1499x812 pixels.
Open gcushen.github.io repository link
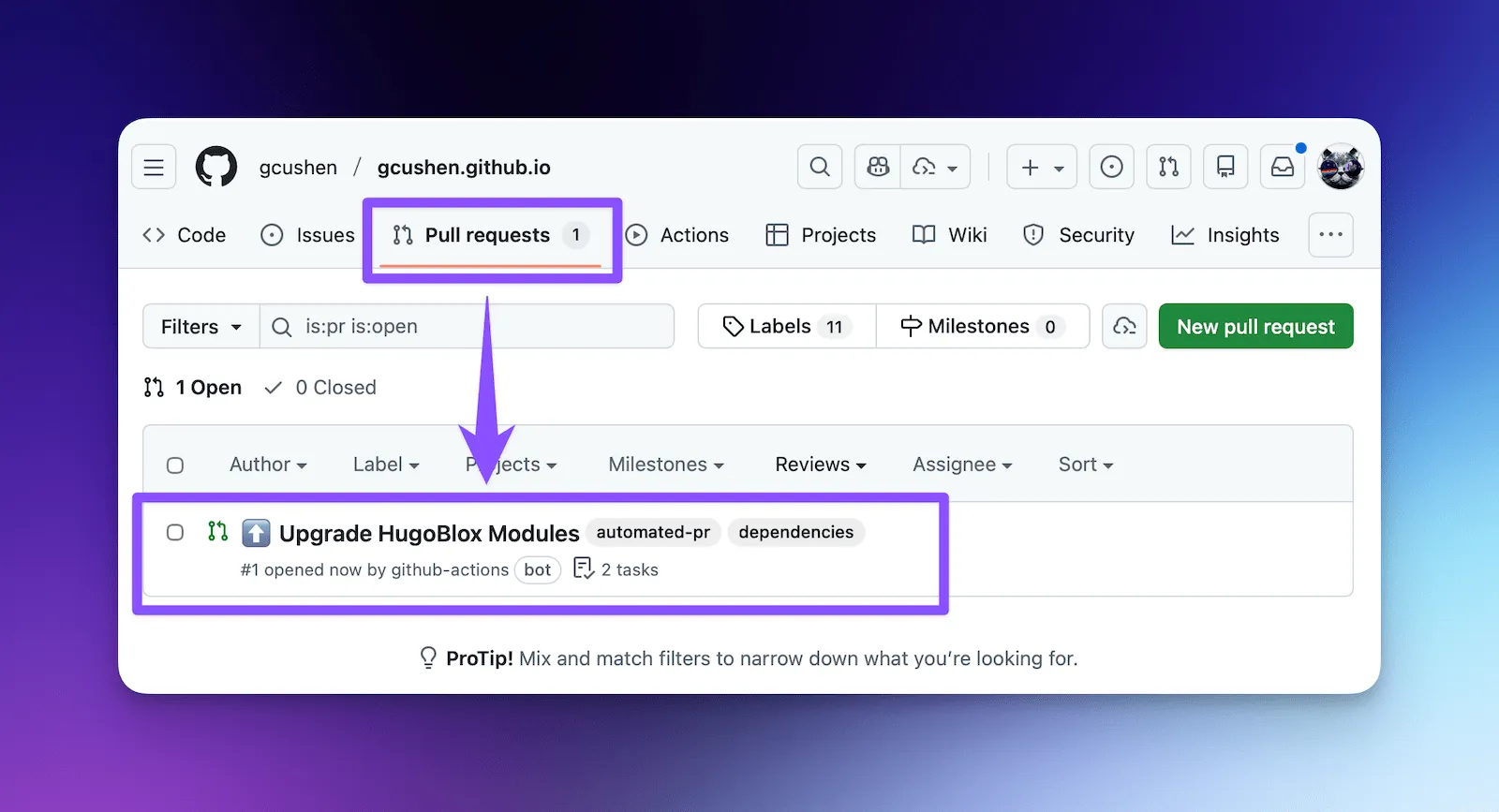point(464,168)
